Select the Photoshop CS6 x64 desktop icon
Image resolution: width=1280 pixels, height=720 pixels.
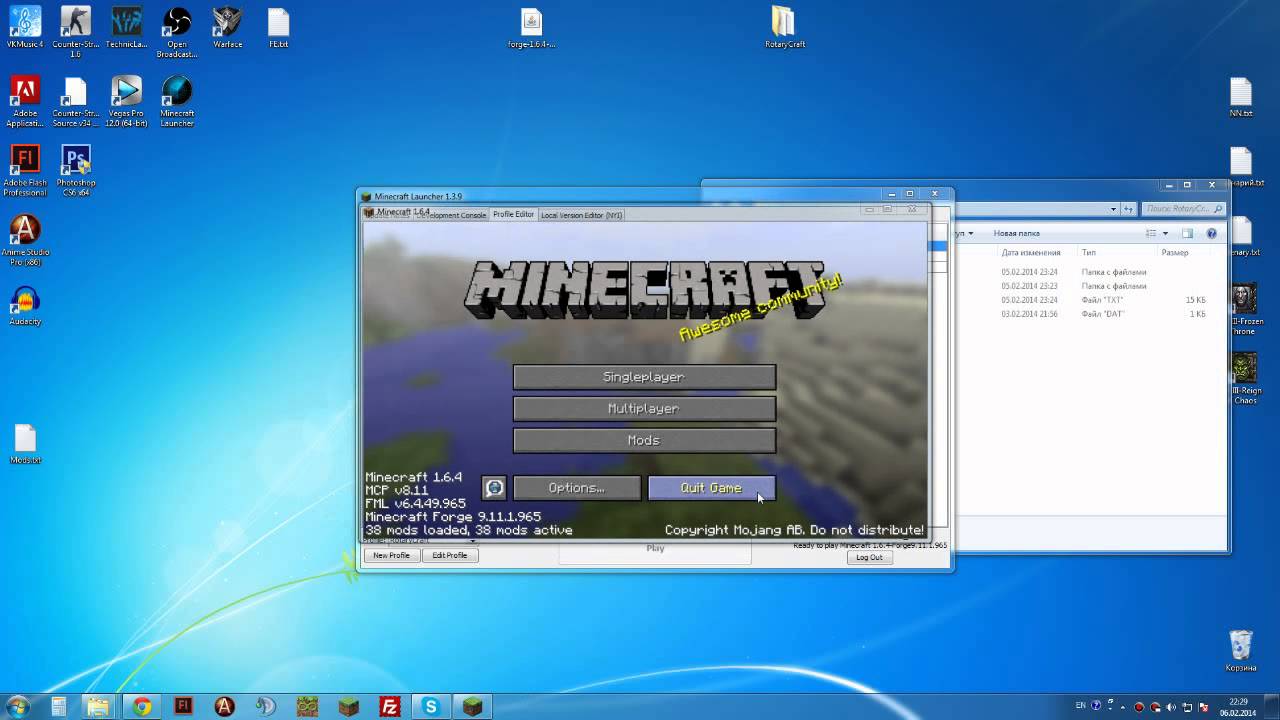[76, 171]
